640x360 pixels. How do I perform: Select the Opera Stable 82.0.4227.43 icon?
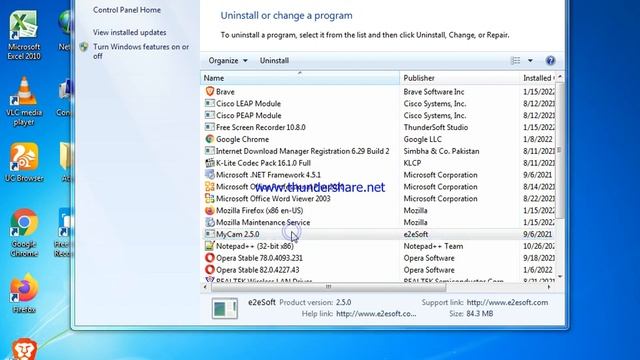click(x=210, y=269)
